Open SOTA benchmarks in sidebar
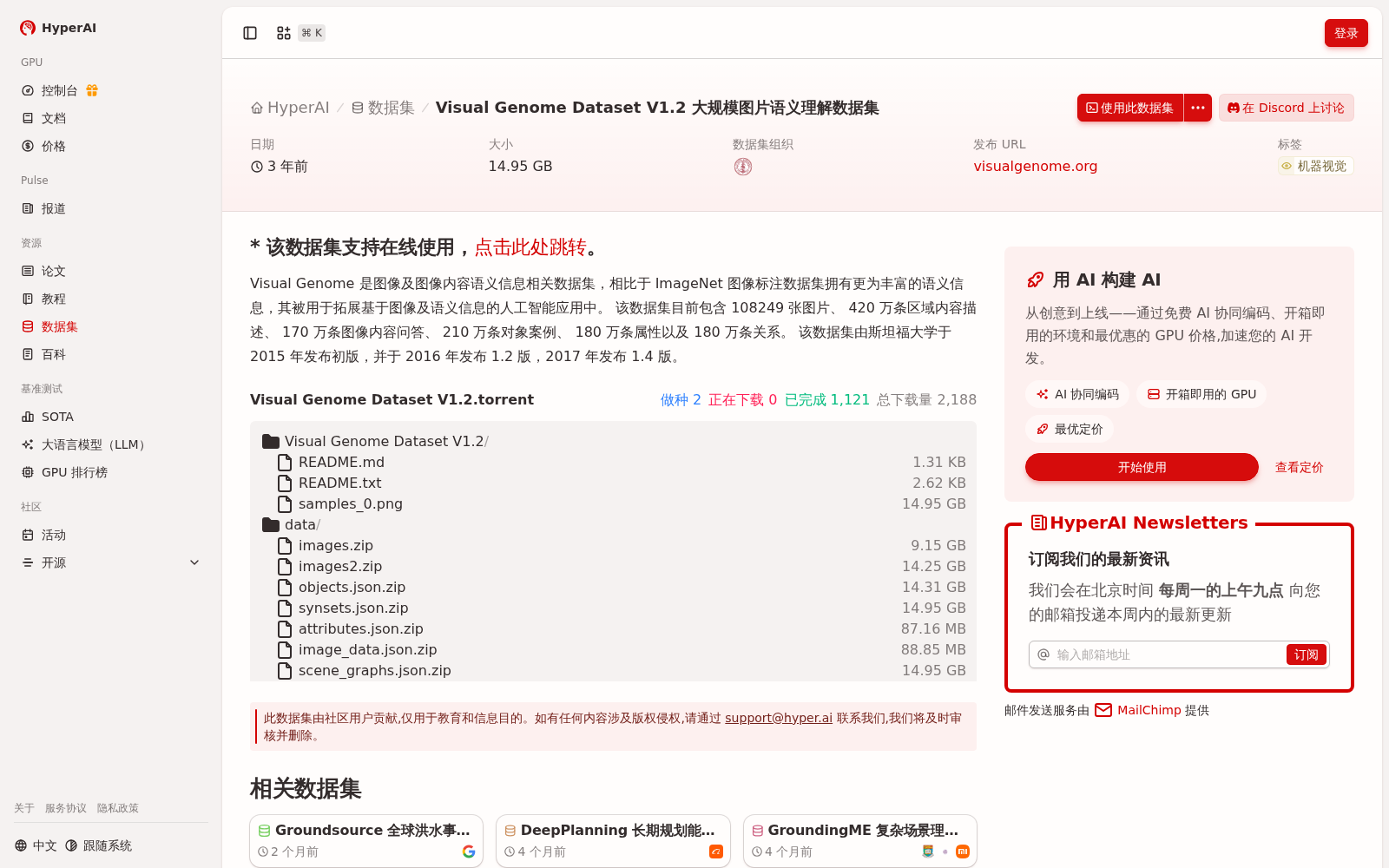 [x=48, y=417]
